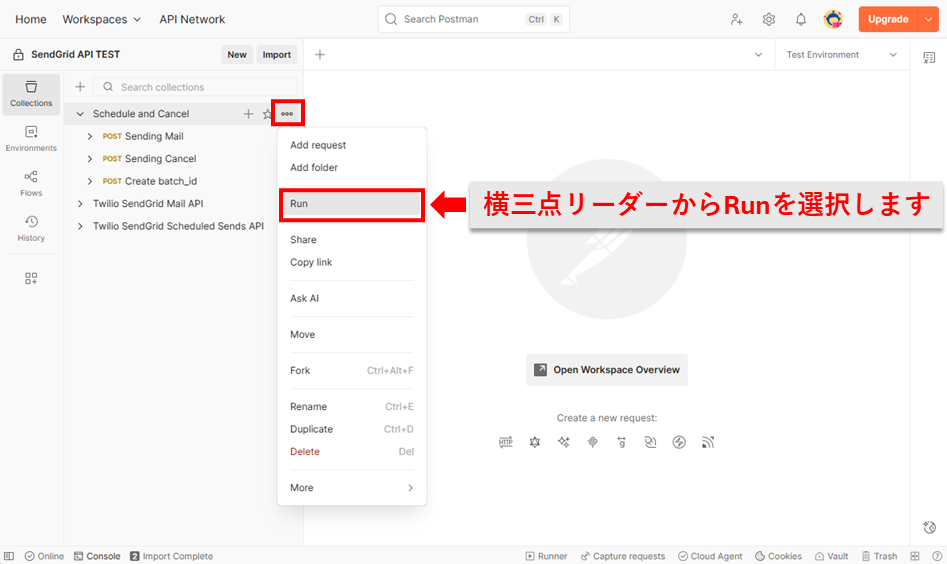947x564 pixels.
Task: Click the three-dot options button for collection
Action: coord(287,114)
